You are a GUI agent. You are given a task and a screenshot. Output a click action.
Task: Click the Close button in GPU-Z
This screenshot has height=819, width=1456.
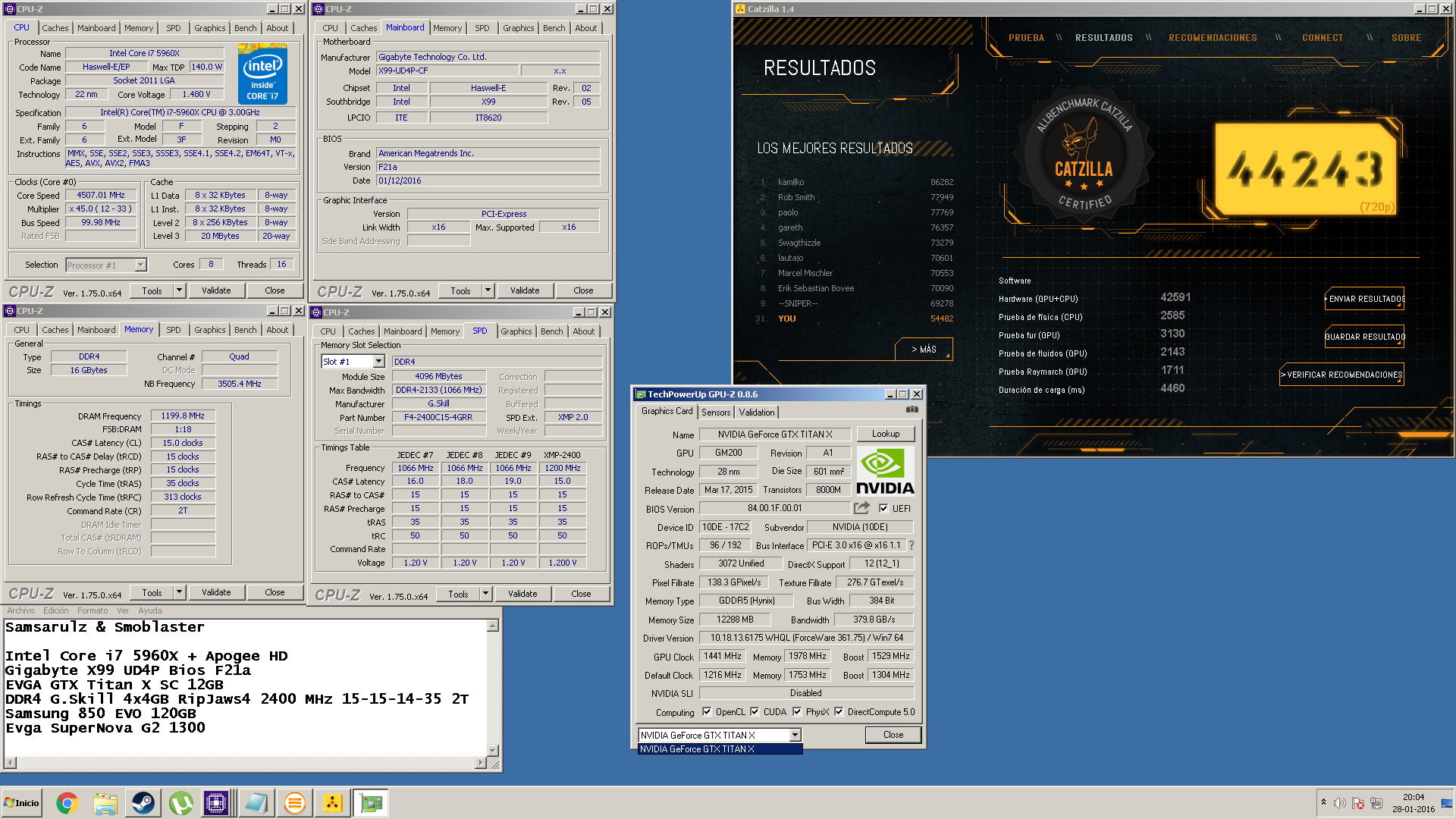tap(893, 735)
